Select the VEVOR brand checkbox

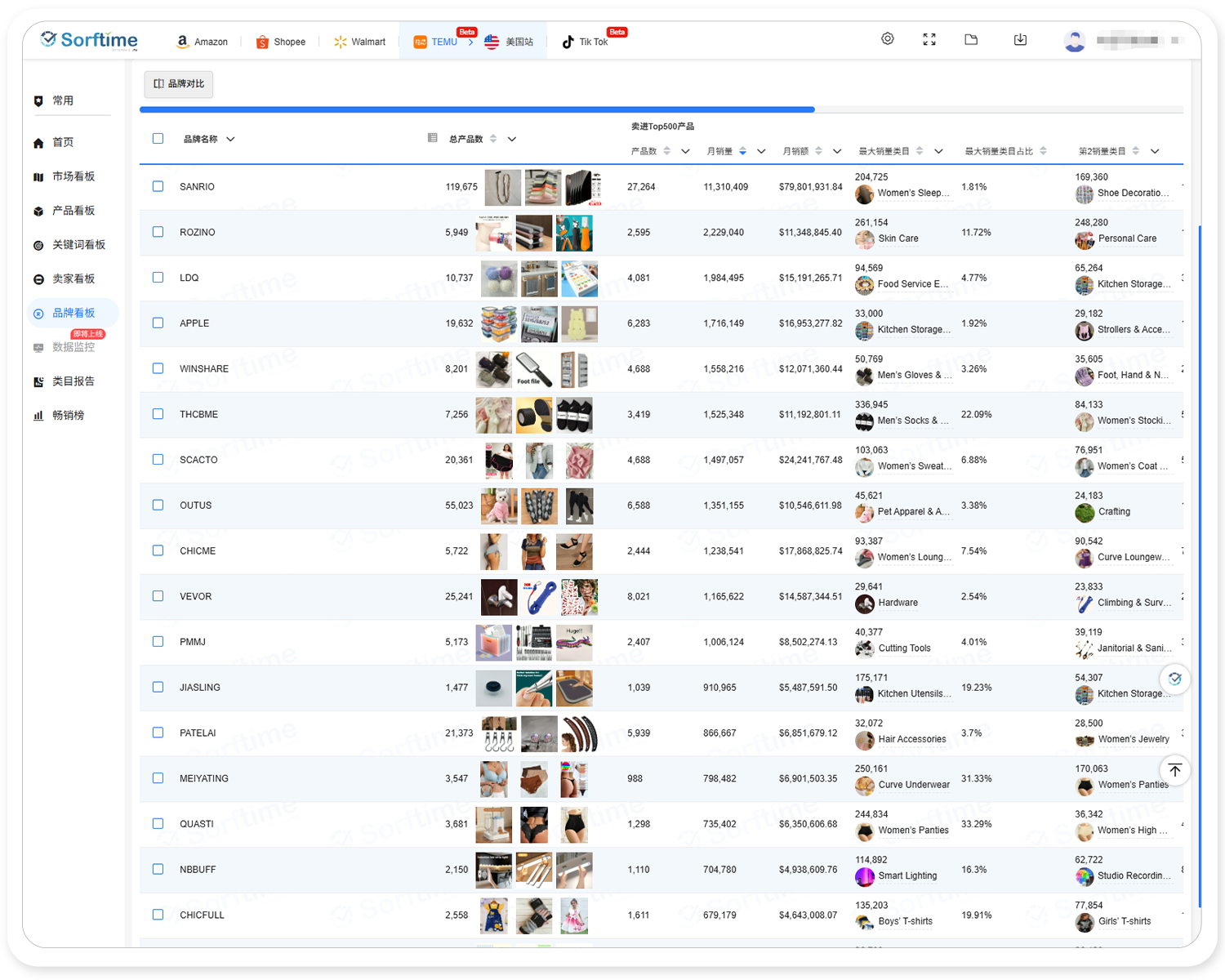[158, 596]
